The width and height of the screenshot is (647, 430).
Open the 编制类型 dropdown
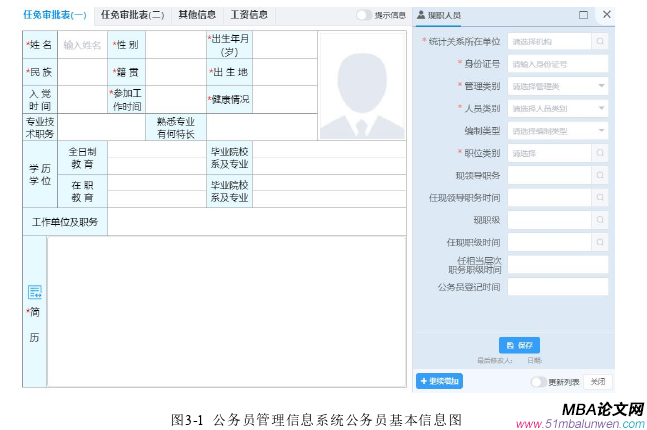[x=600, y=131]
